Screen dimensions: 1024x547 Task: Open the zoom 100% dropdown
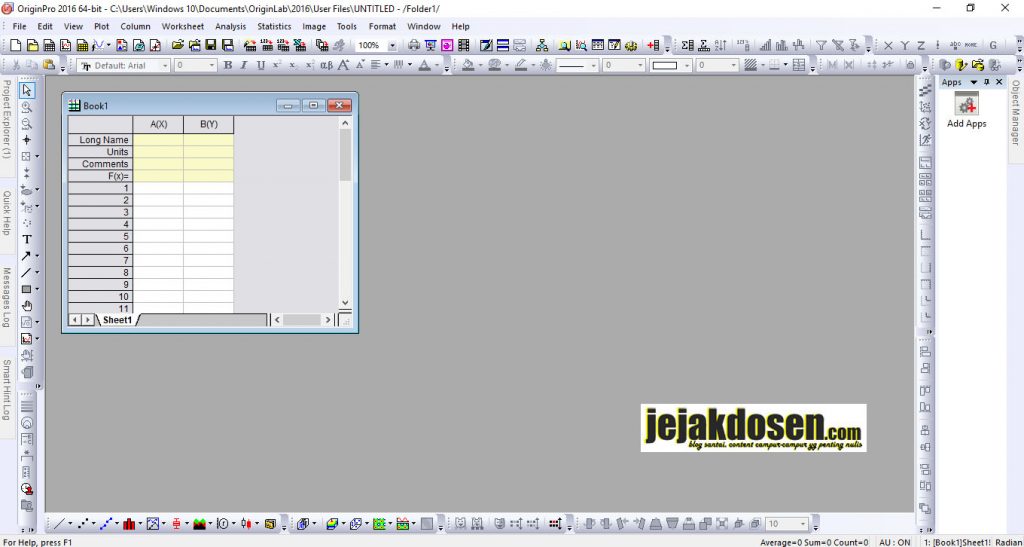(392, 46)
